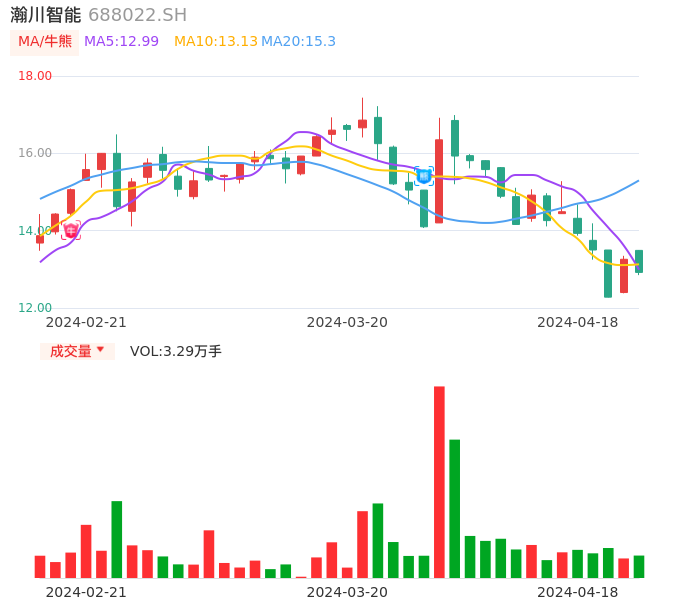Toggle the MA5 moving average label

[121, 42]
